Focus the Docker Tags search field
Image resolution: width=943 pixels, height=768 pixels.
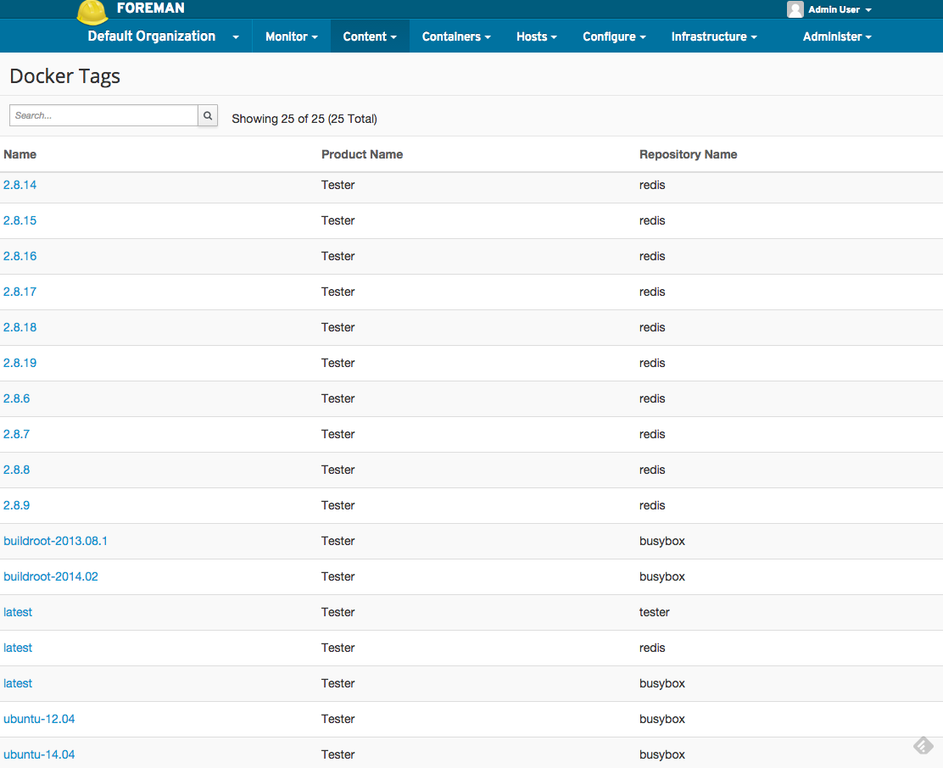pos(104,116)
